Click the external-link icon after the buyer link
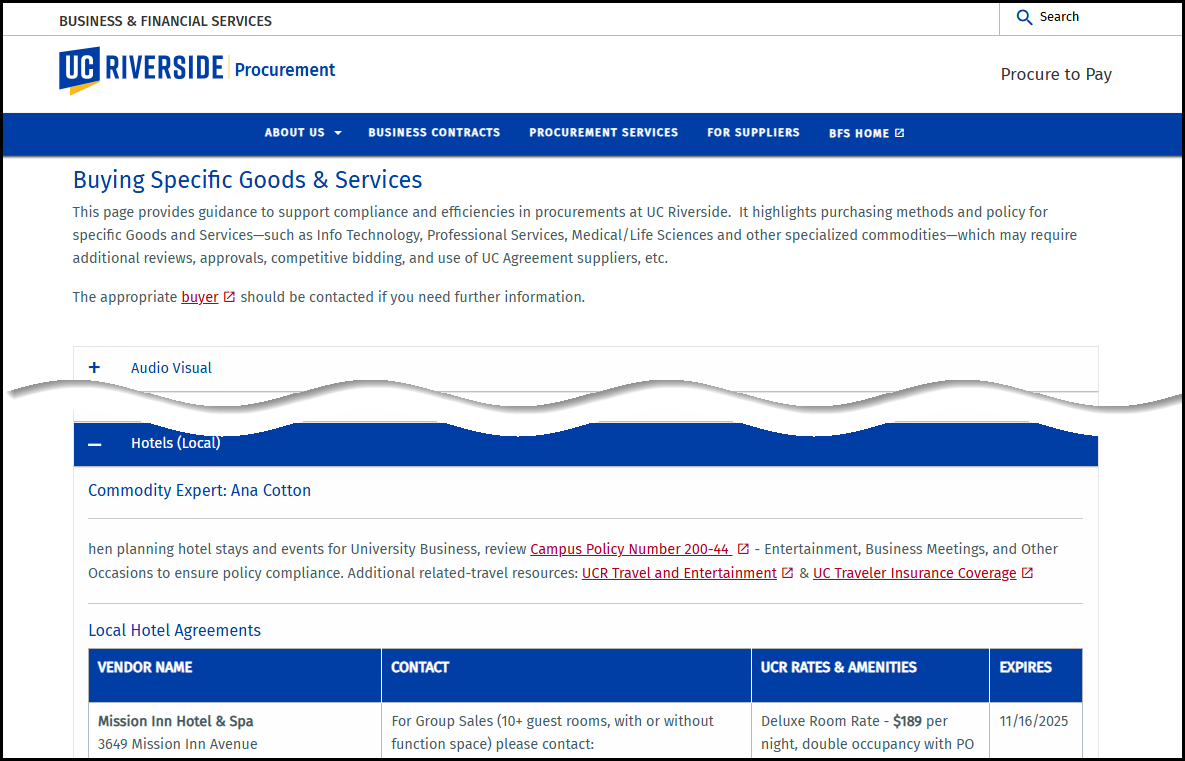 (x=228, y=296)
